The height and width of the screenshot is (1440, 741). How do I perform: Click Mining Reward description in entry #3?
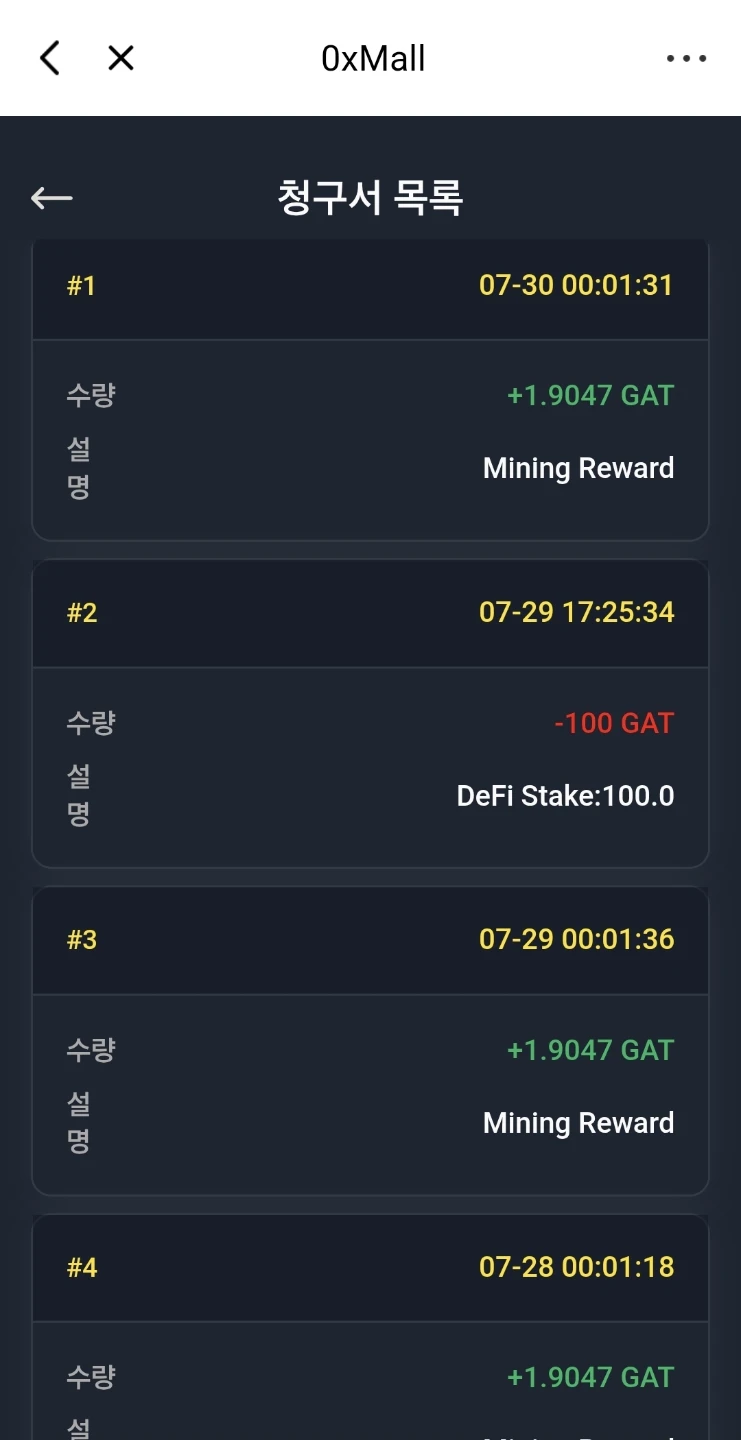pos(578,1123)
